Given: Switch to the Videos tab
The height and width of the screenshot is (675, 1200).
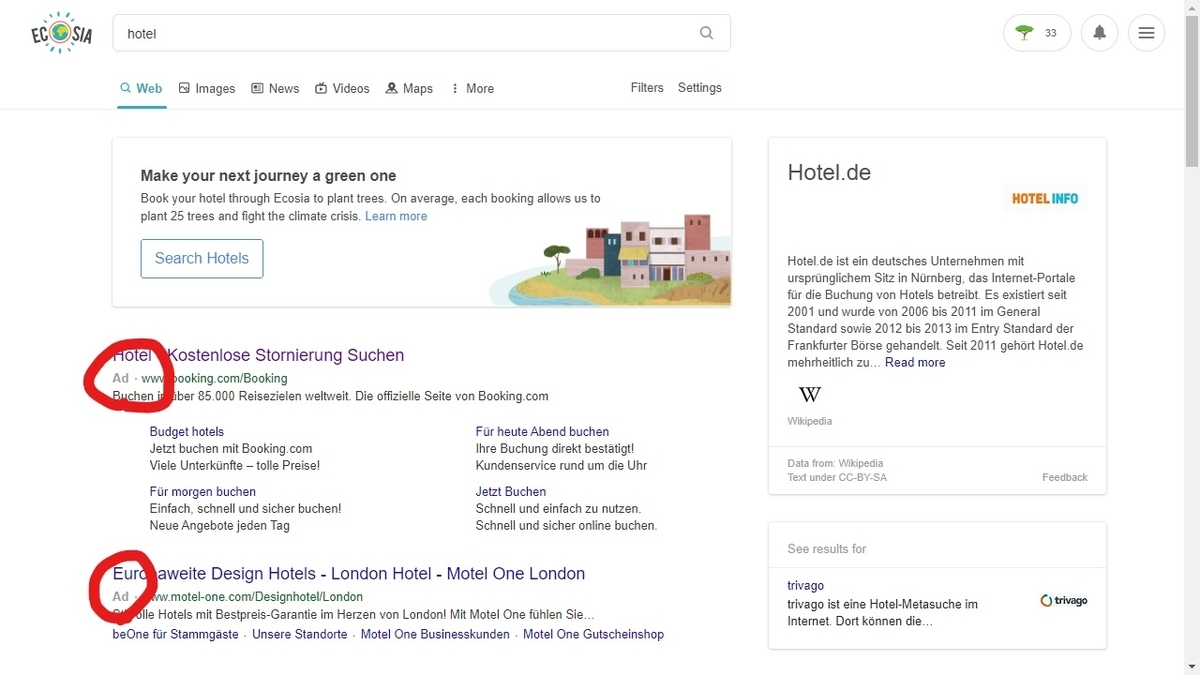Looking at the screenshot, I should [x=342, y=88].
